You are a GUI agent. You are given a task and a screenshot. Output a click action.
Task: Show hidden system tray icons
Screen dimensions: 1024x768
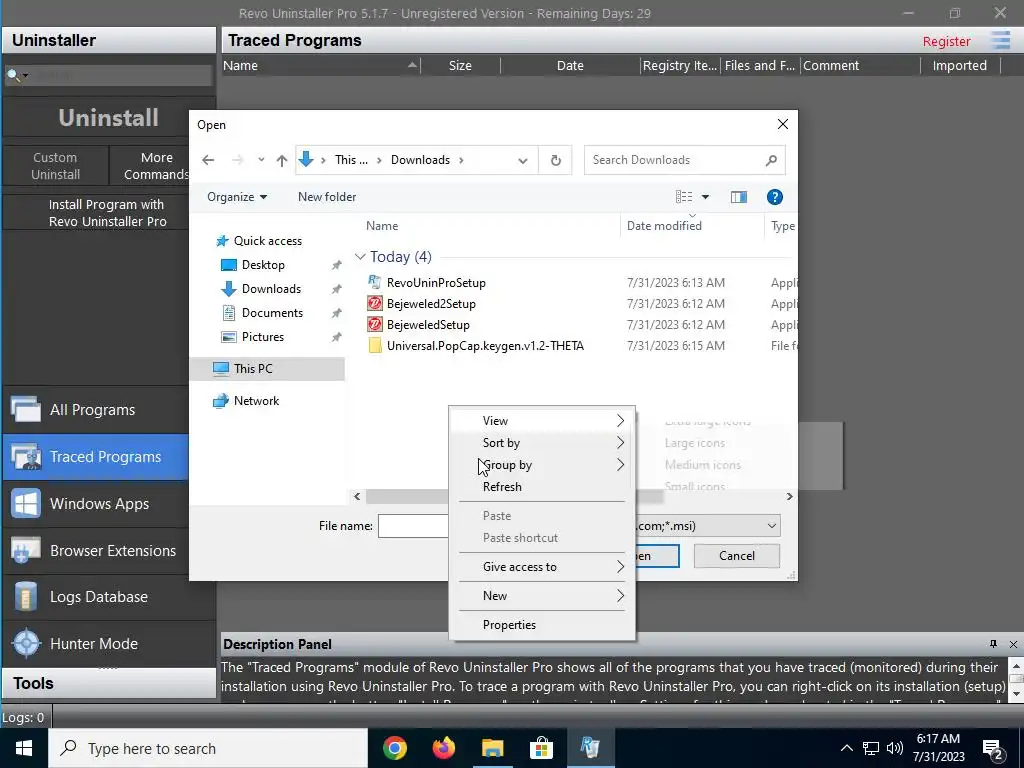pyautogui.click(x=846, y=748)
